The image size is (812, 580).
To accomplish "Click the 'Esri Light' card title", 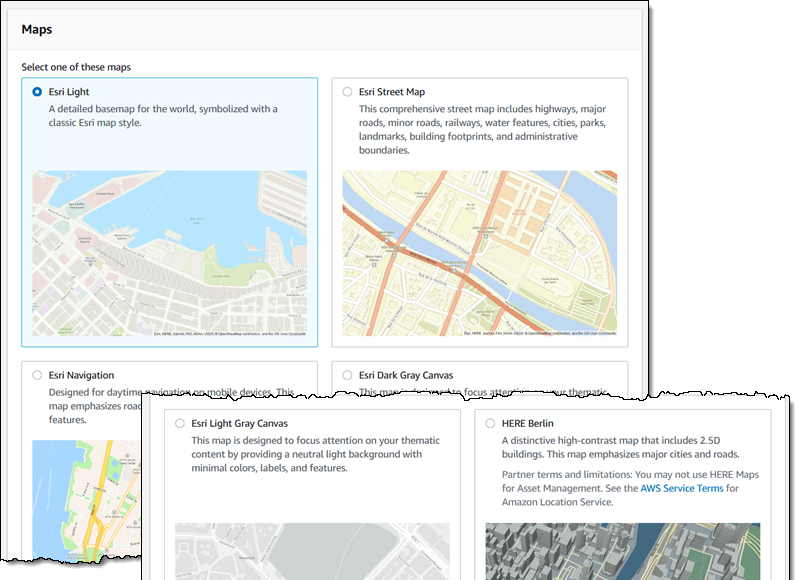I will (x=69, y=92).
